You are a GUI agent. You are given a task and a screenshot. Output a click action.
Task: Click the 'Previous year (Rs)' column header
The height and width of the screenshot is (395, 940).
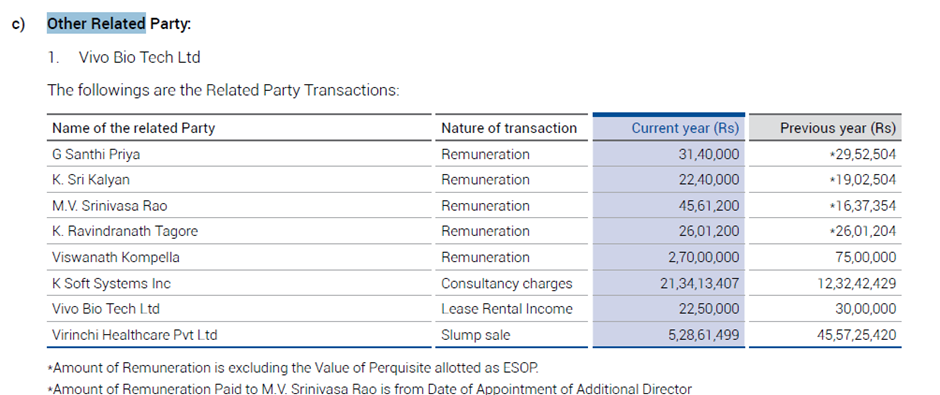[x=838, y=128]
